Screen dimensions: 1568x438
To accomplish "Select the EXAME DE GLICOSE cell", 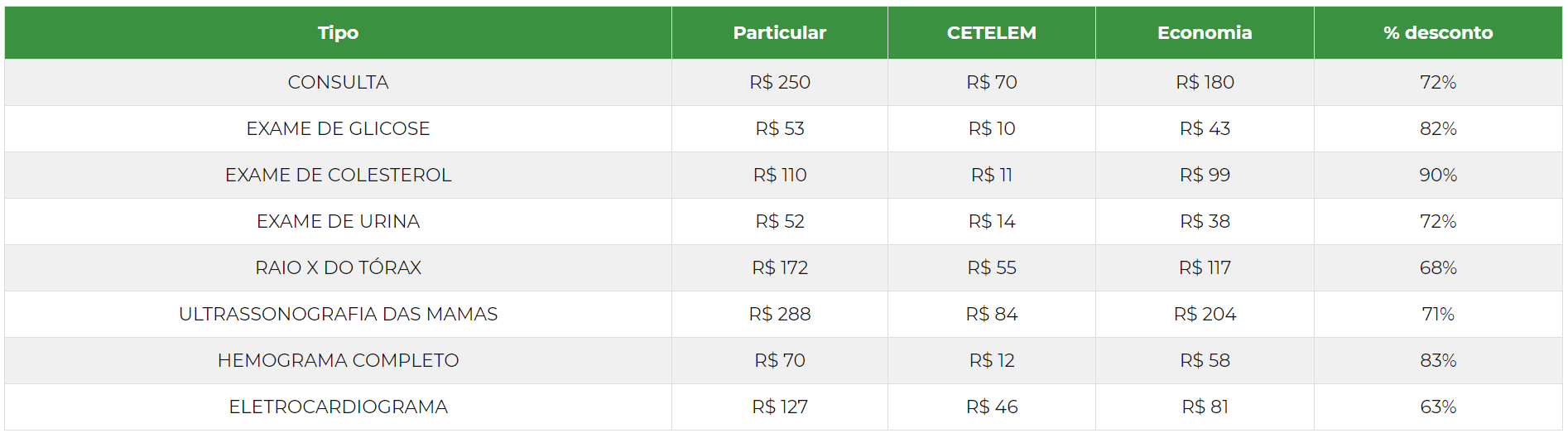I will click(x=338, y=128).
